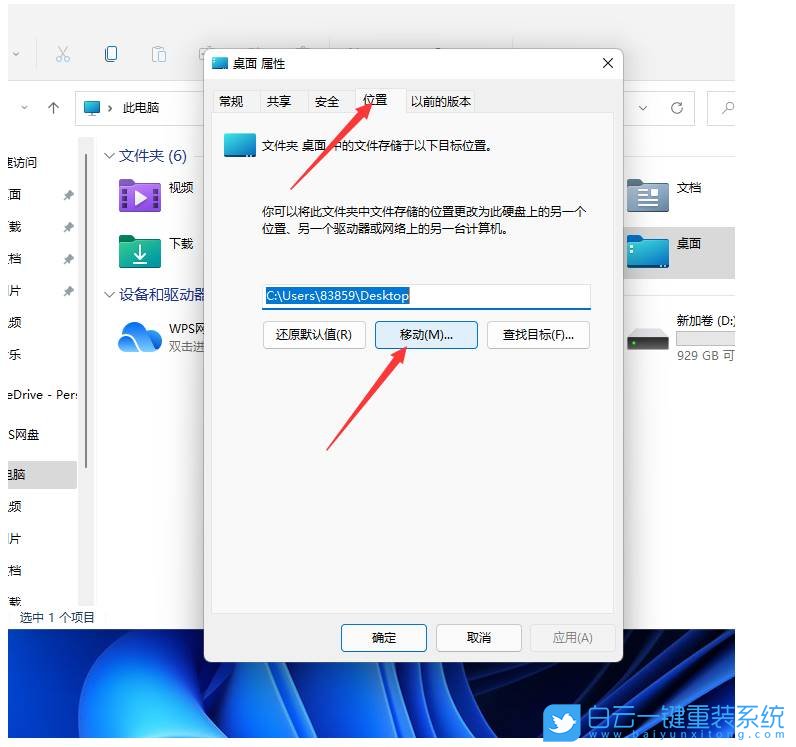
Task: Select the 新加卷 (D:) drive icon
Action: pyautogui.click(x=648, y=339)
